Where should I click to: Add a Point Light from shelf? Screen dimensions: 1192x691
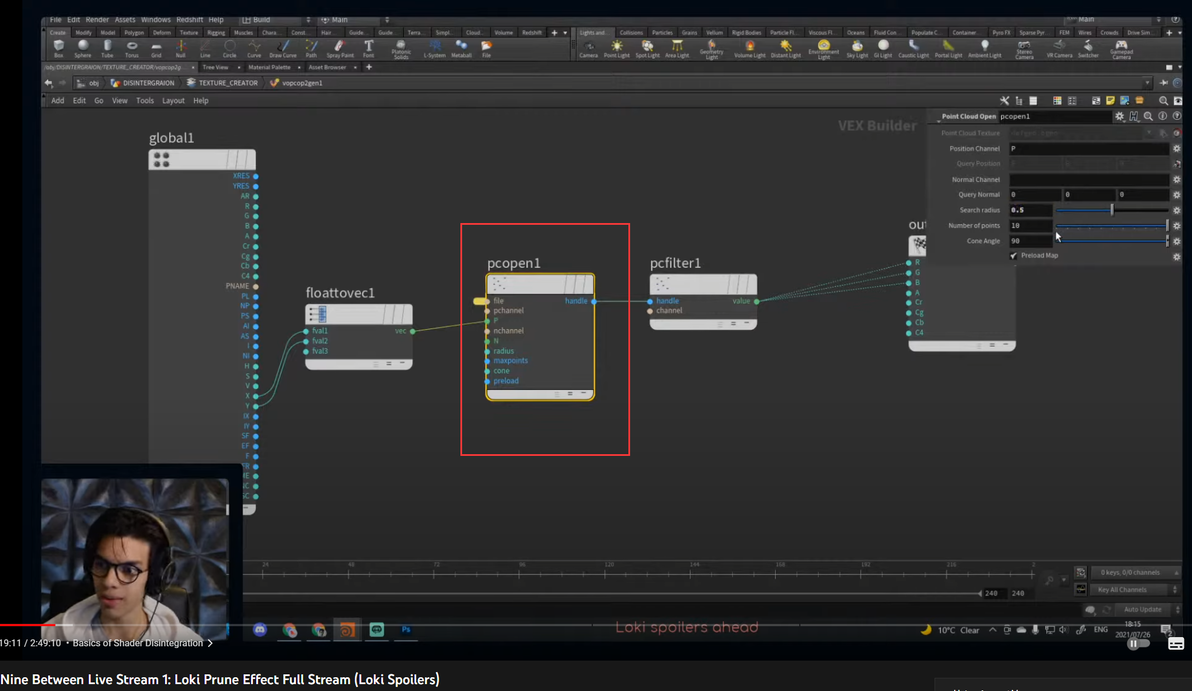click(616, 48)
